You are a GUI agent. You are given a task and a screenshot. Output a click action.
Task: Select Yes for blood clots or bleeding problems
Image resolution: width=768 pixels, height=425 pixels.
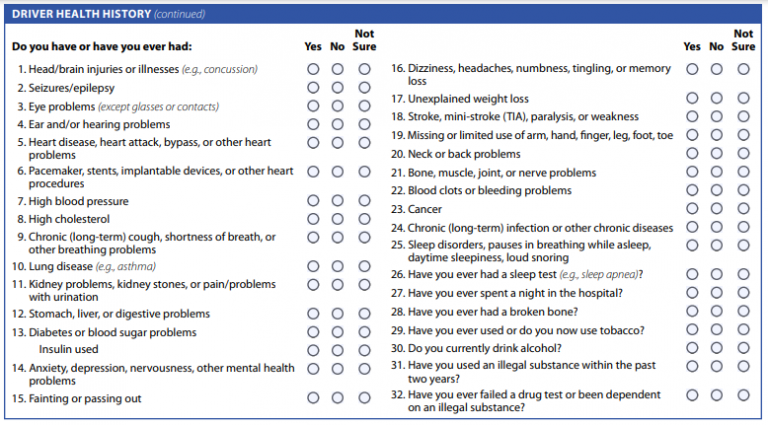point(692,190)
